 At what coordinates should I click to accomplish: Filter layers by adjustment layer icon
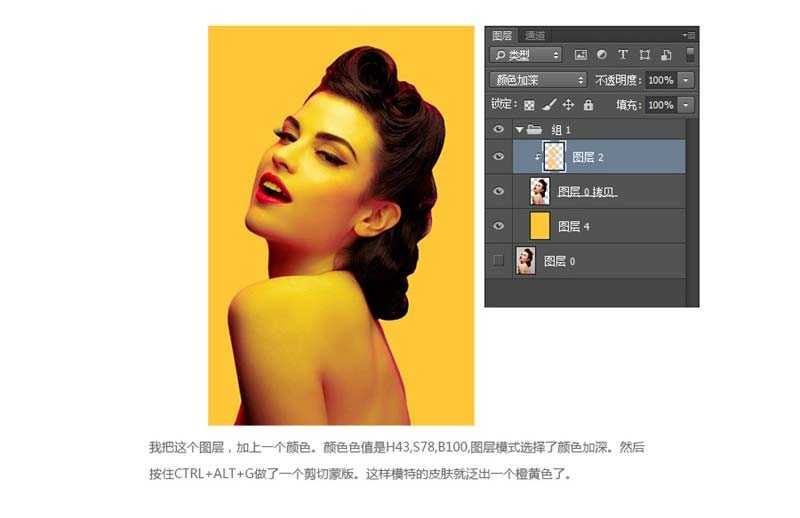tap(602, 54)
